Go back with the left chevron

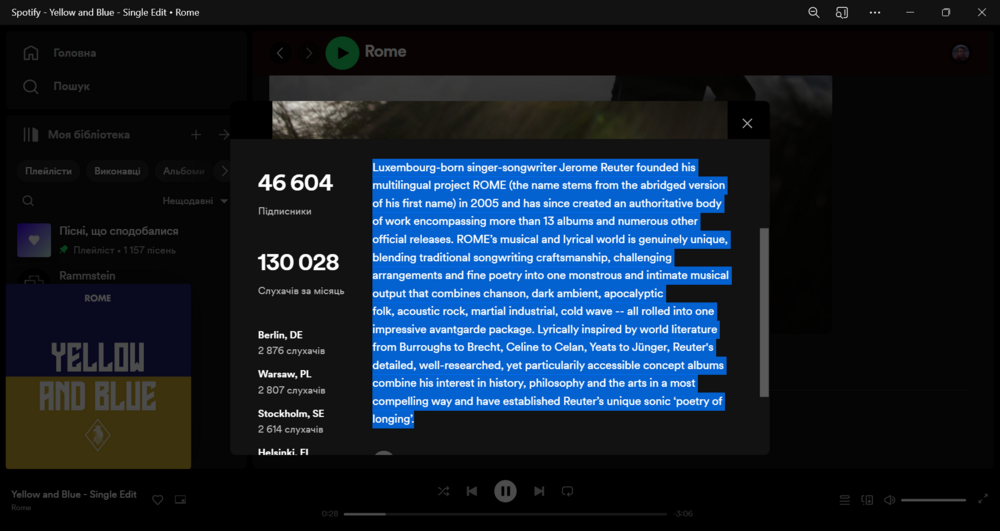tap(280, 53)
